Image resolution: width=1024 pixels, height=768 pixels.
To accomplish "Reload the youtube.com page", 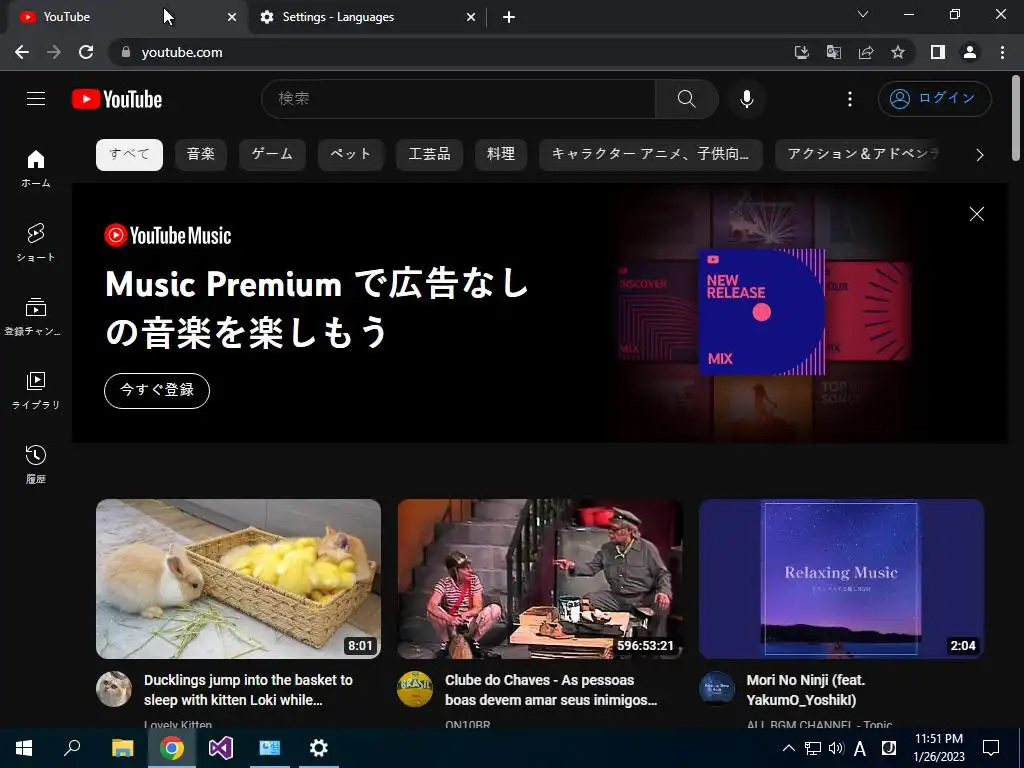I will [x=86, y=52].
